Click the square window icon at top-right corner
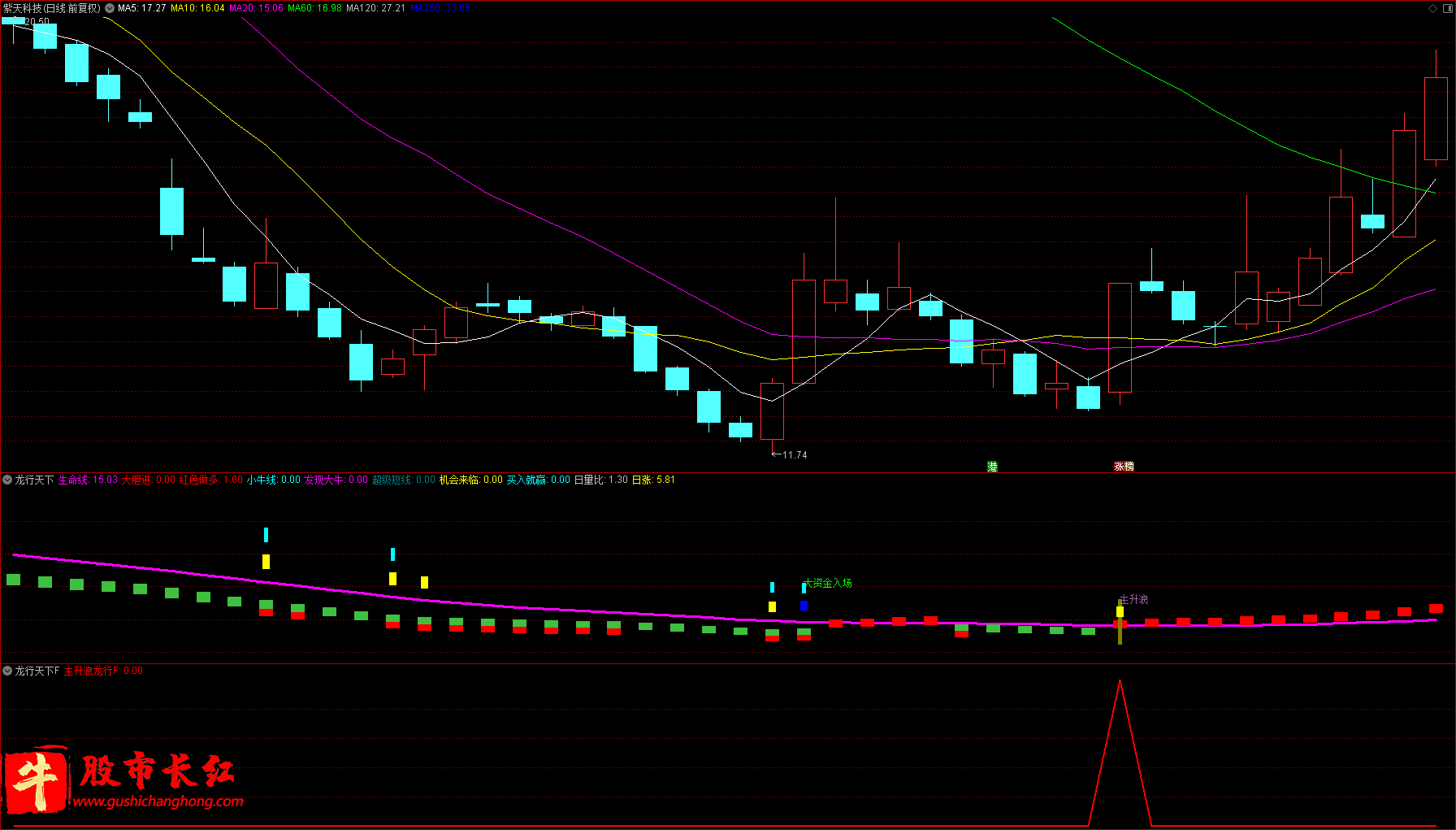The height and width of the screenshot is (830, 1456). coord(1447,8)
